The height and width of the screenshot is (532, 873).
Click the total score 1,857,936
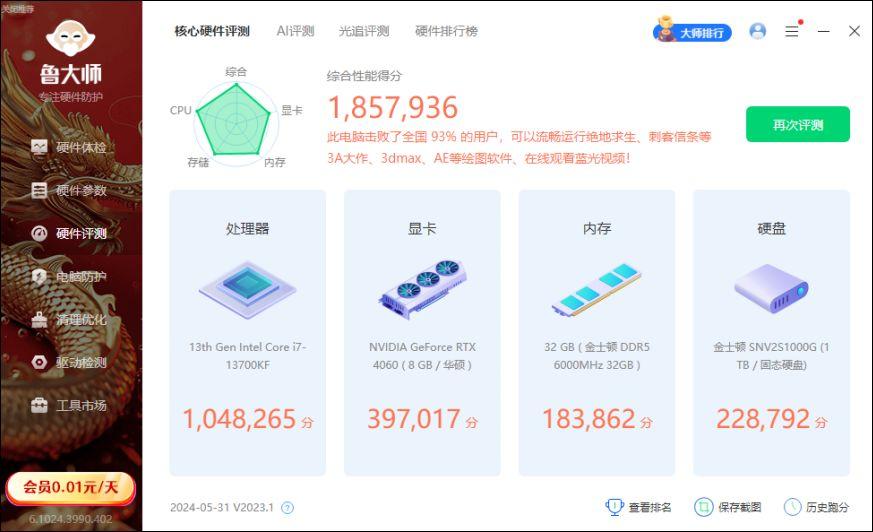393,107
